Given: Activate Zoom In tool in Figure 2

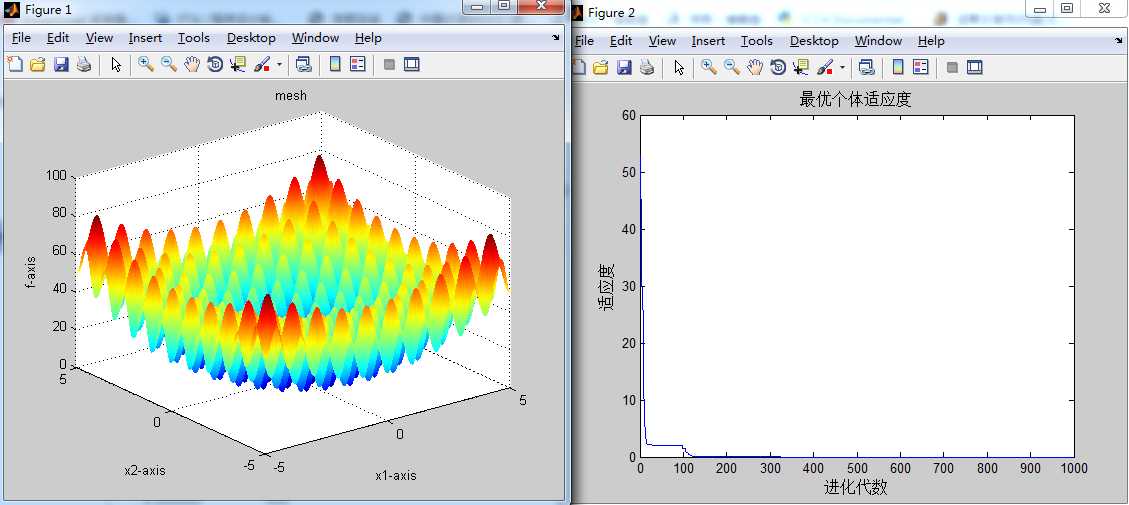Looking at the screenshot, I should point(709,68).
